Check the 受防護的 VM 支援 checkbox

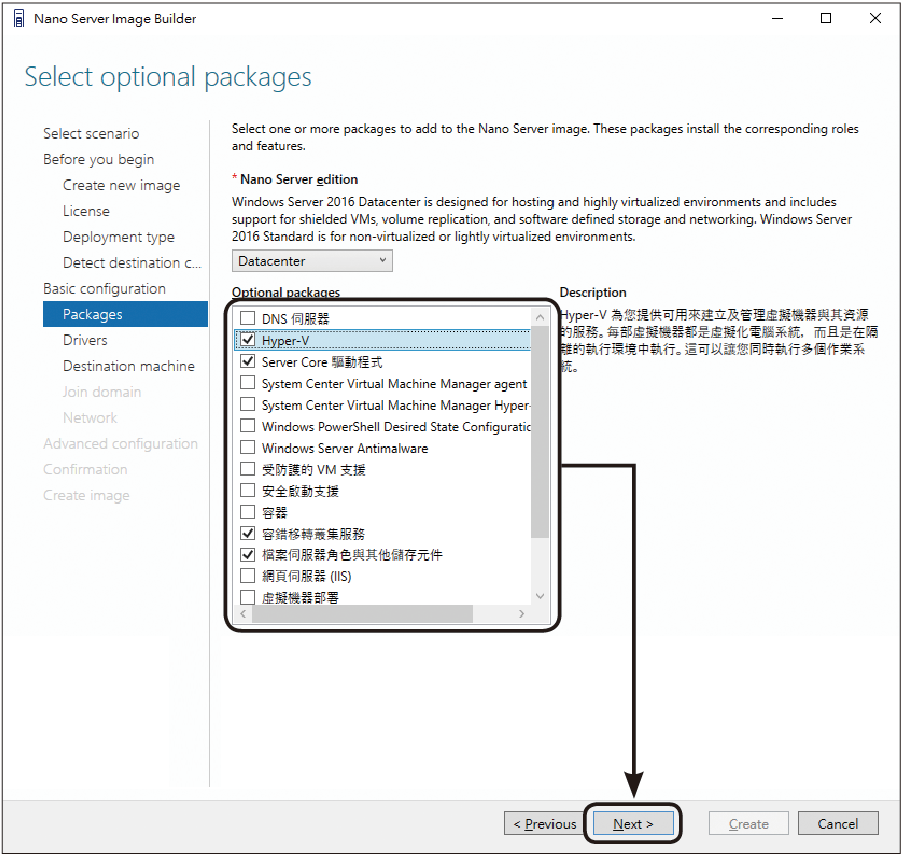[247, 468]
